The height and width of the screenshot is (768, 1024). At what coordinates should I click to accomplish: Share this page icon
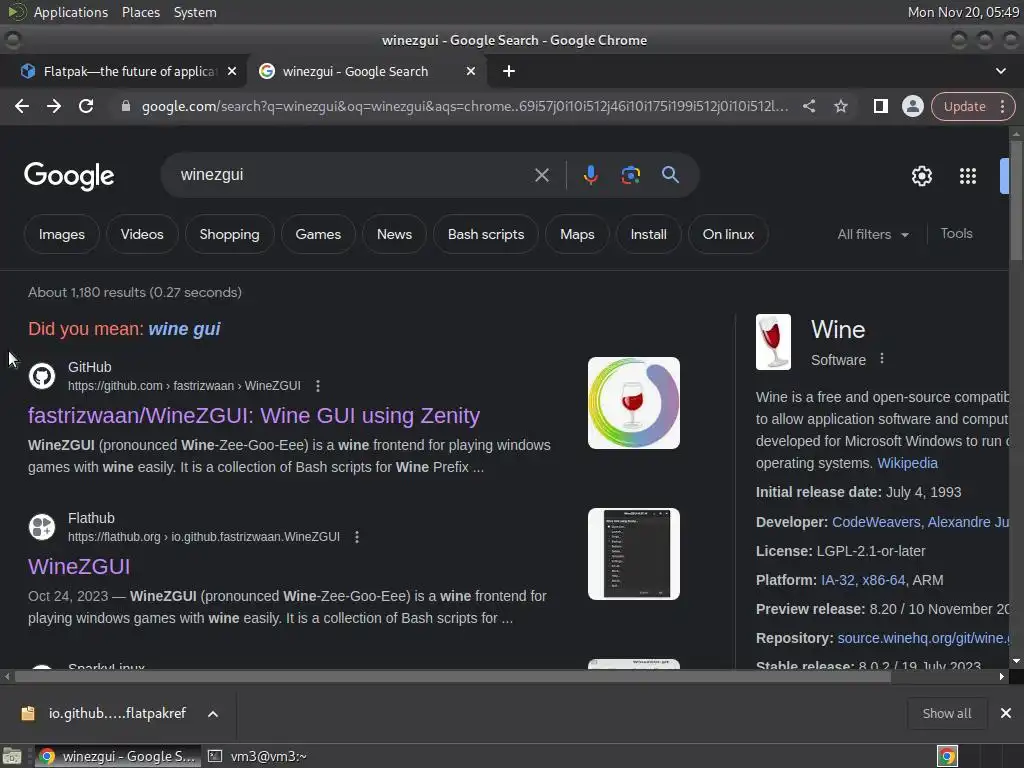click(808, 106)
